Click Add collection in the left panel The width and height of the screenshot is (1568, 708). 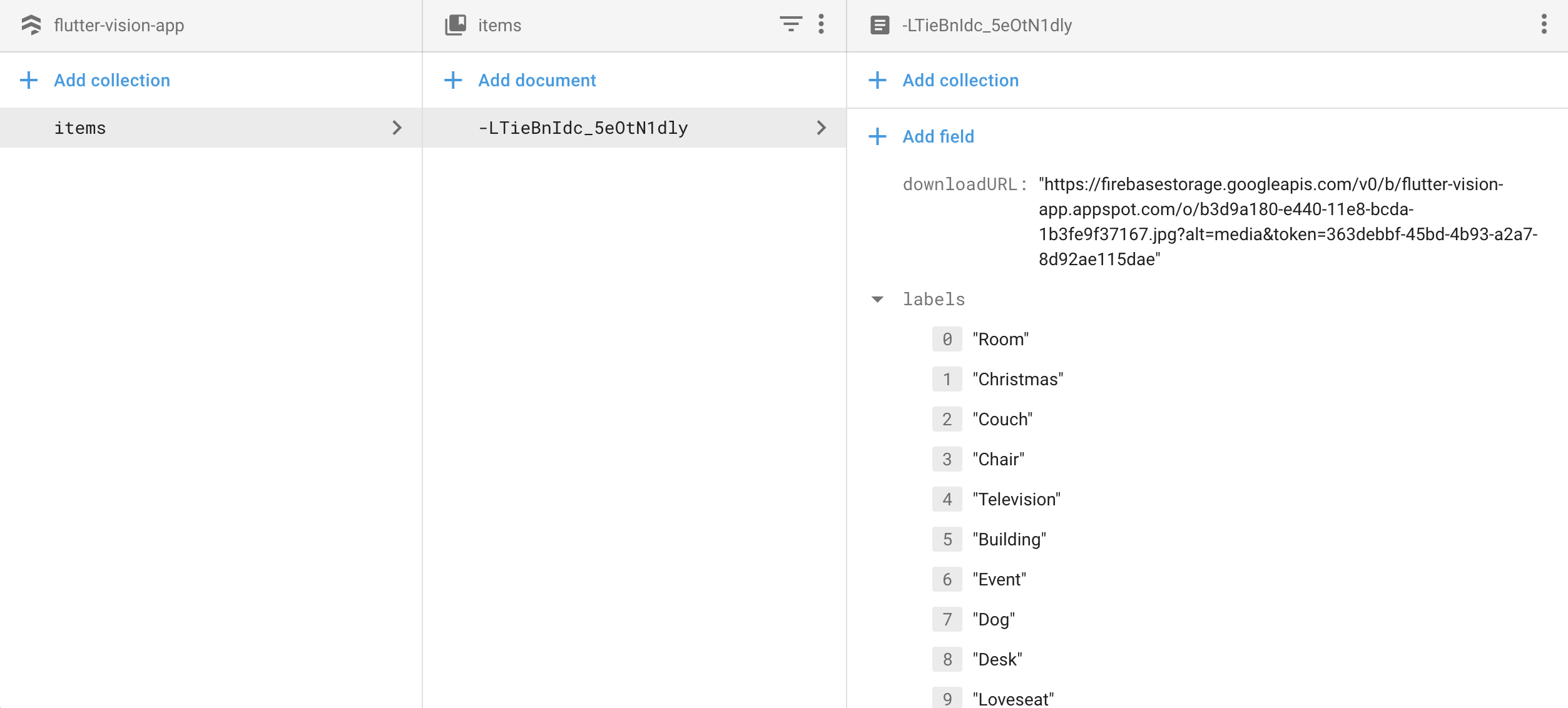(111, 80)
